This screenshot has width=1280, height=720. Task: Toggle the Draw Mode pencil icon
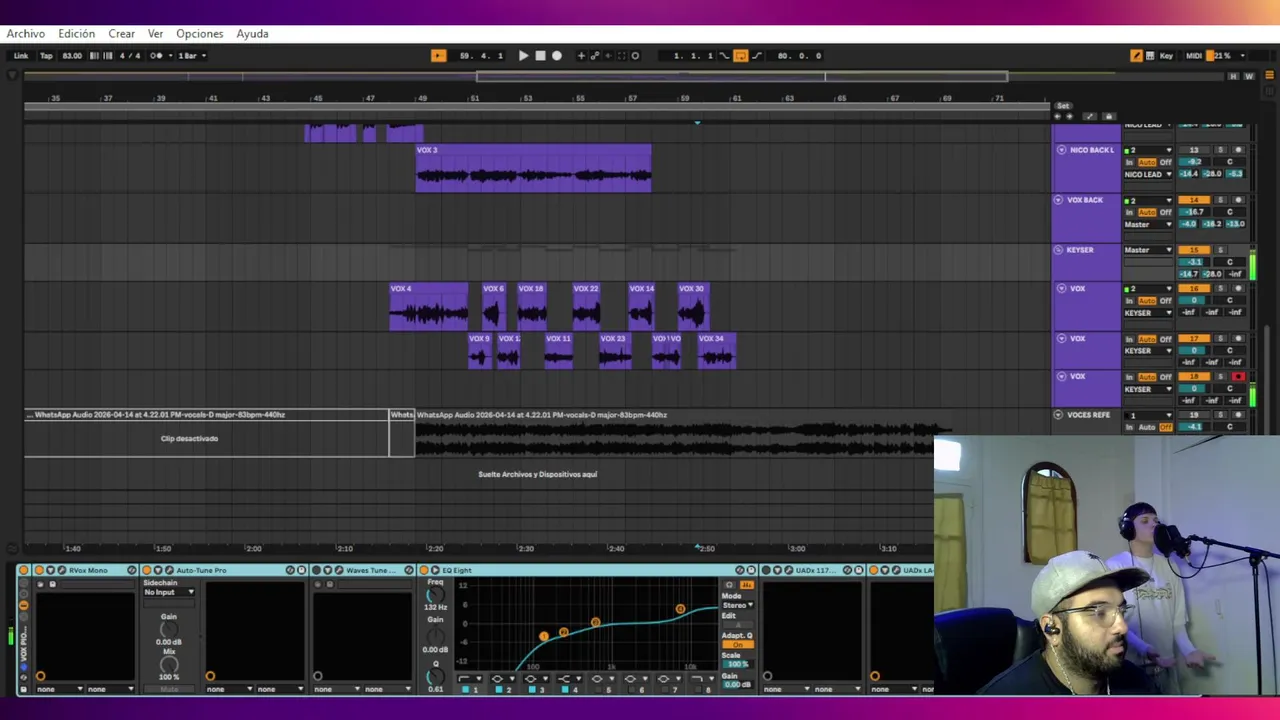tap(1136, 56)
